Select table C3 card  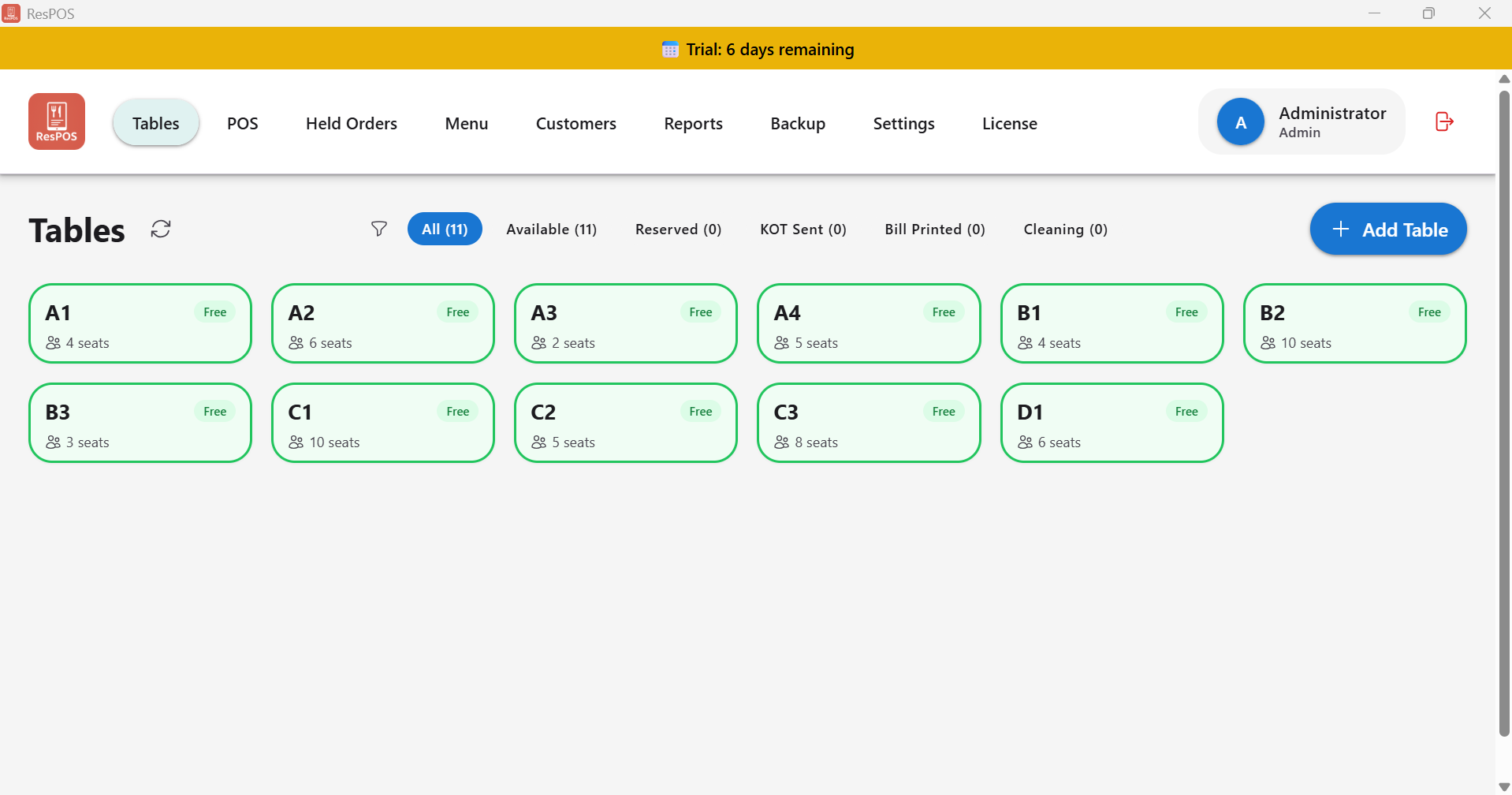tap(869, 423)
